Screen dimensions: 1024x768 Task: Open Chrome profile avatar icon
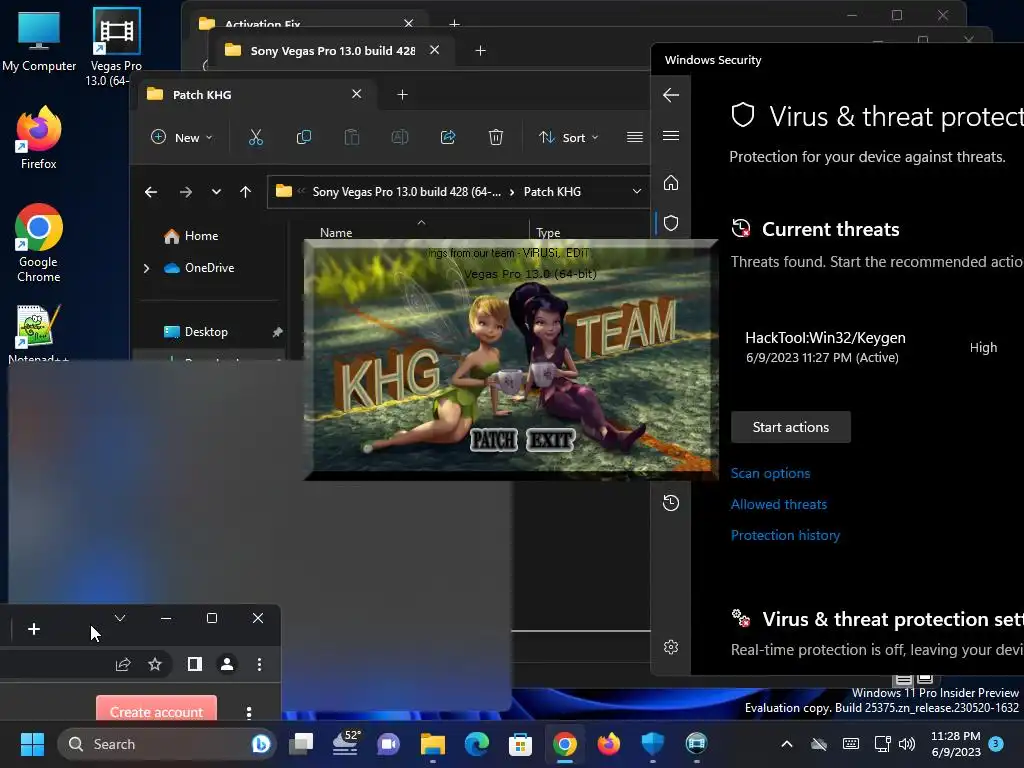pyautogui.click(x=227, y=664)
